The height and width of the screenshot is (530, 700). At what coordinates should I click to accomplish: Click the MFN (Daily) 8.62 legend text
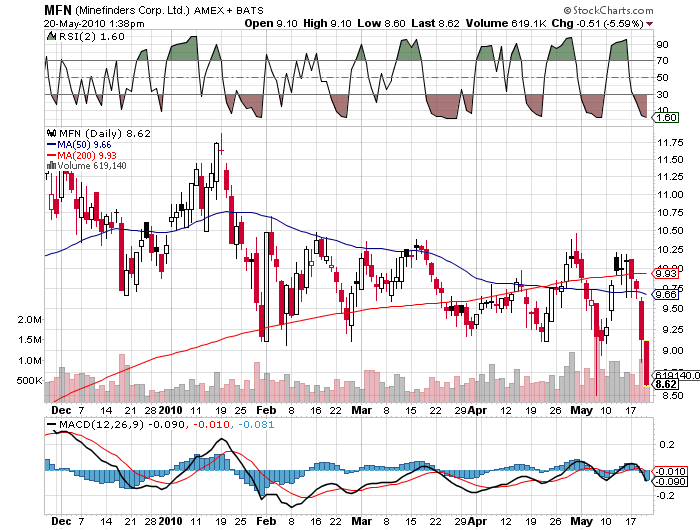click(x=105, y=134)
